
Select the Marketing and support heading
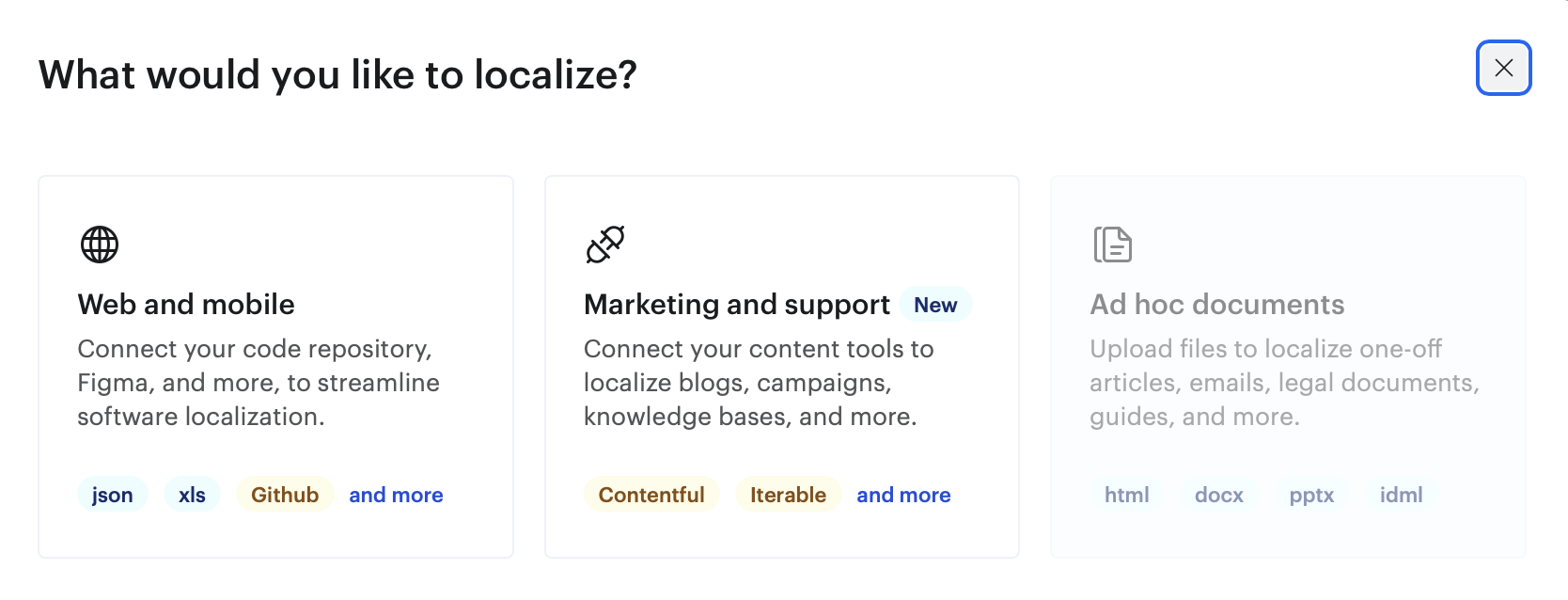pos(736,305)
